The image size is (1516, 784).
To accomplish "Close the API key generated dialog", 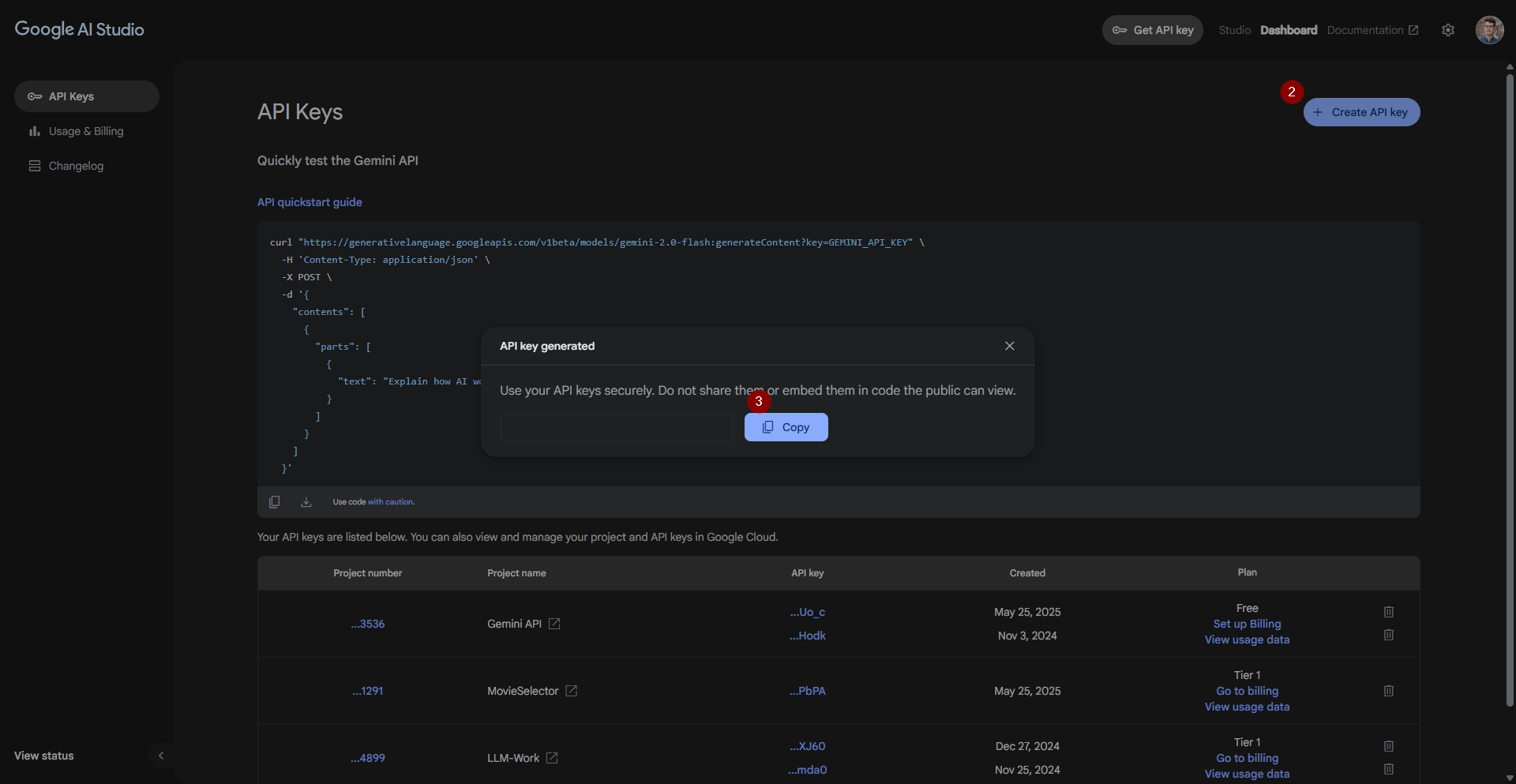I will [1009, 346].
